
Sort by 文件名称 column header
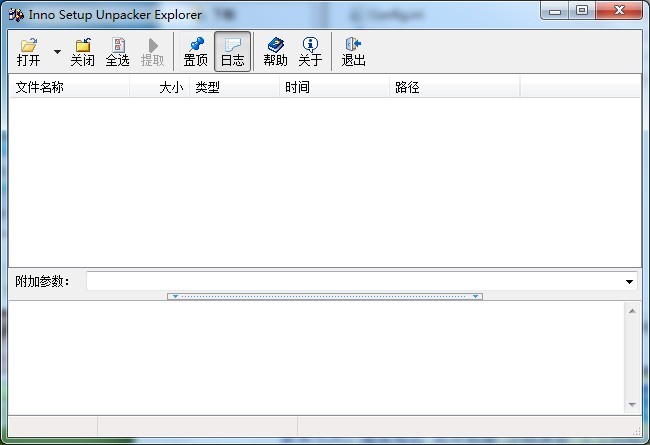69,87
